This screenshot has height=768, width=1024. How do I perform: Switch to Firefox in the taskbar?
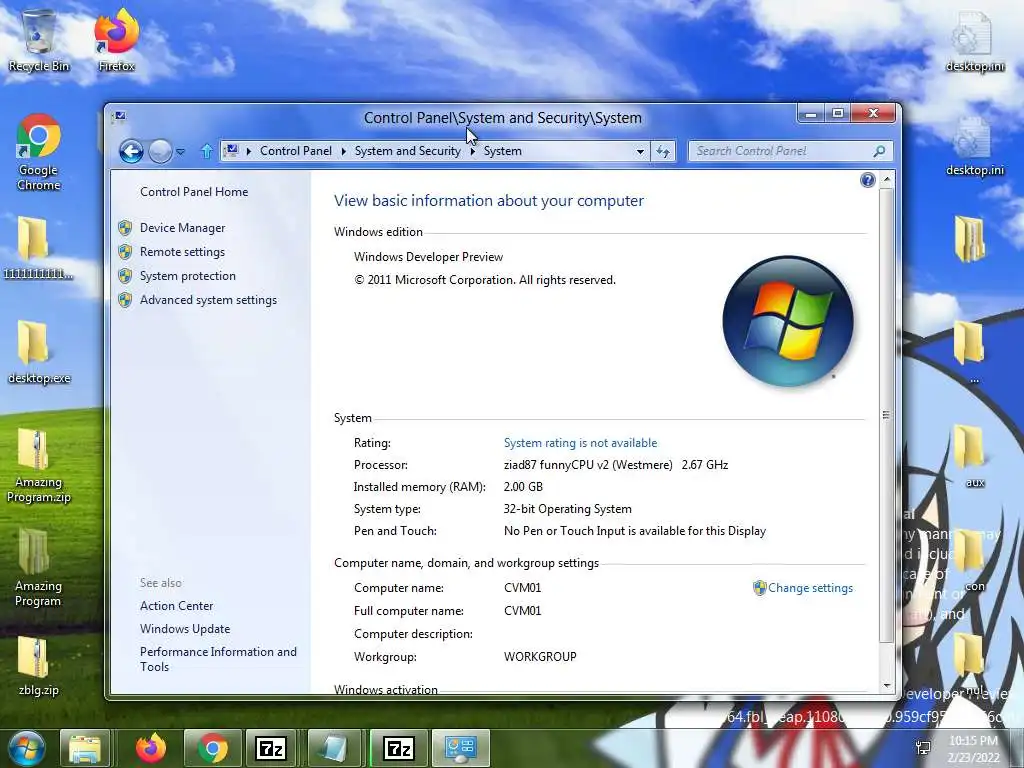tap(151, 748)
